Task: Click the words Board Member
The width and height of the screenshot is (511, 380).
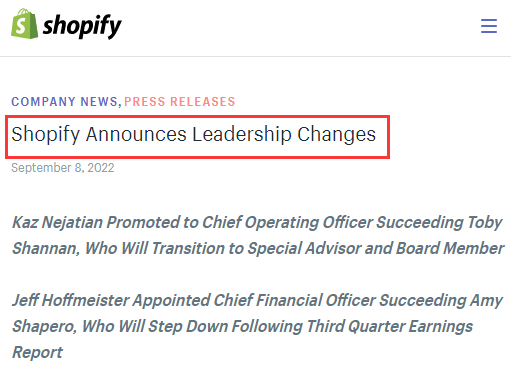Action: (x=450, y=248)
